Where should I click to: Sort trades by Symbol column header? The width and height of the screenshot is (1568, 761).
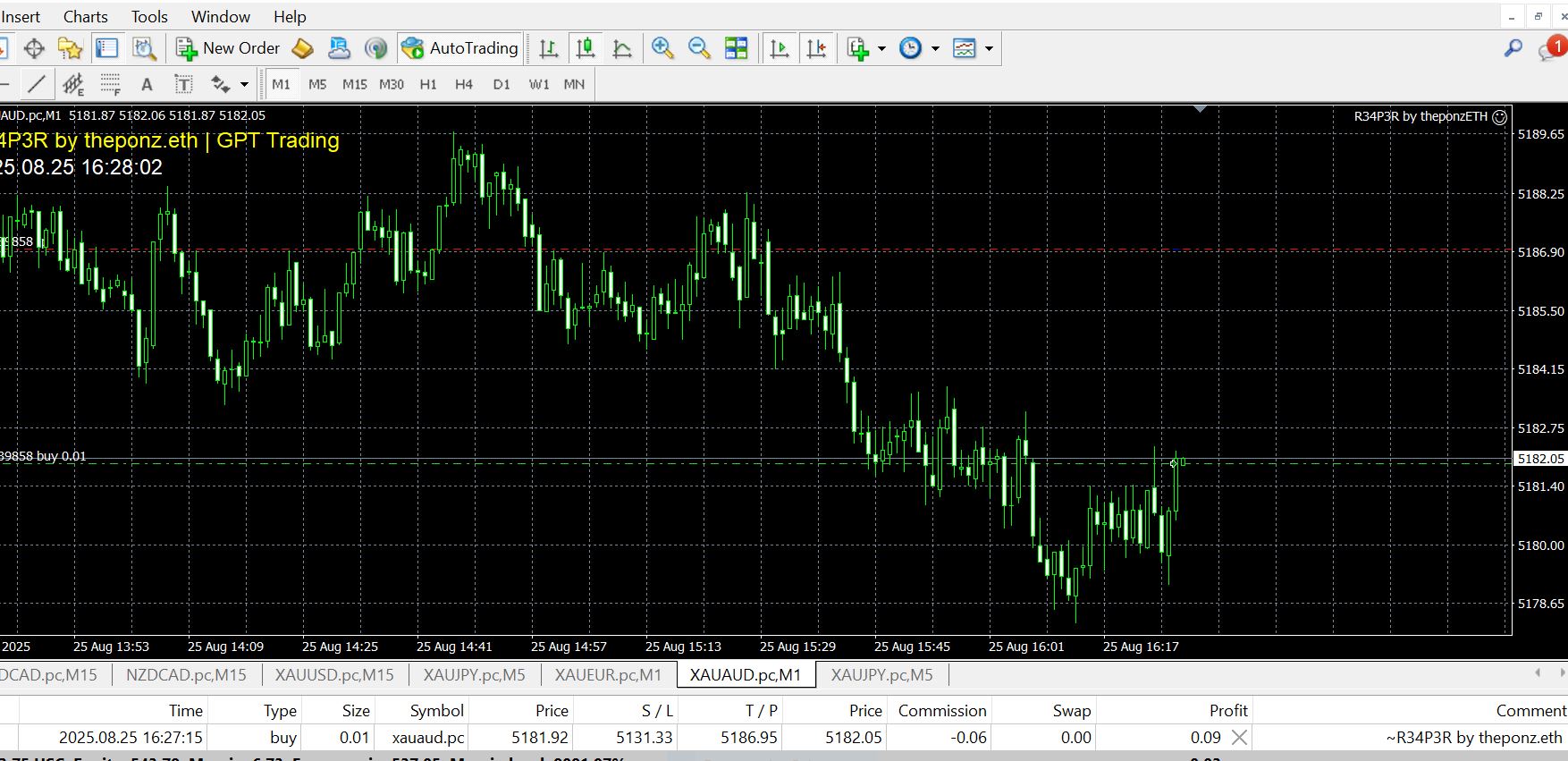(422, 710)
